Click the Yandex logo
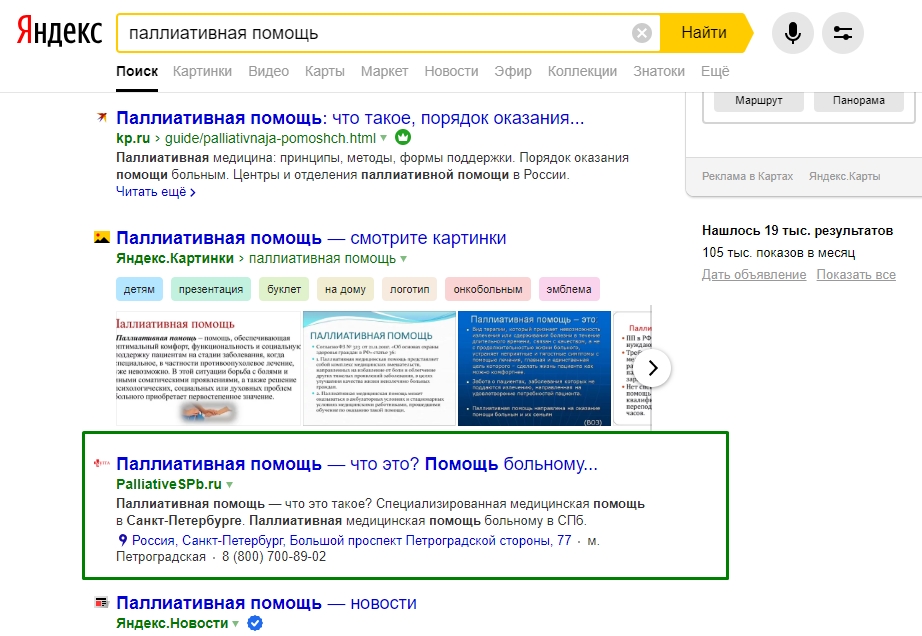Image resolution: width=922 pixels, height=636 pixels. 59,33
